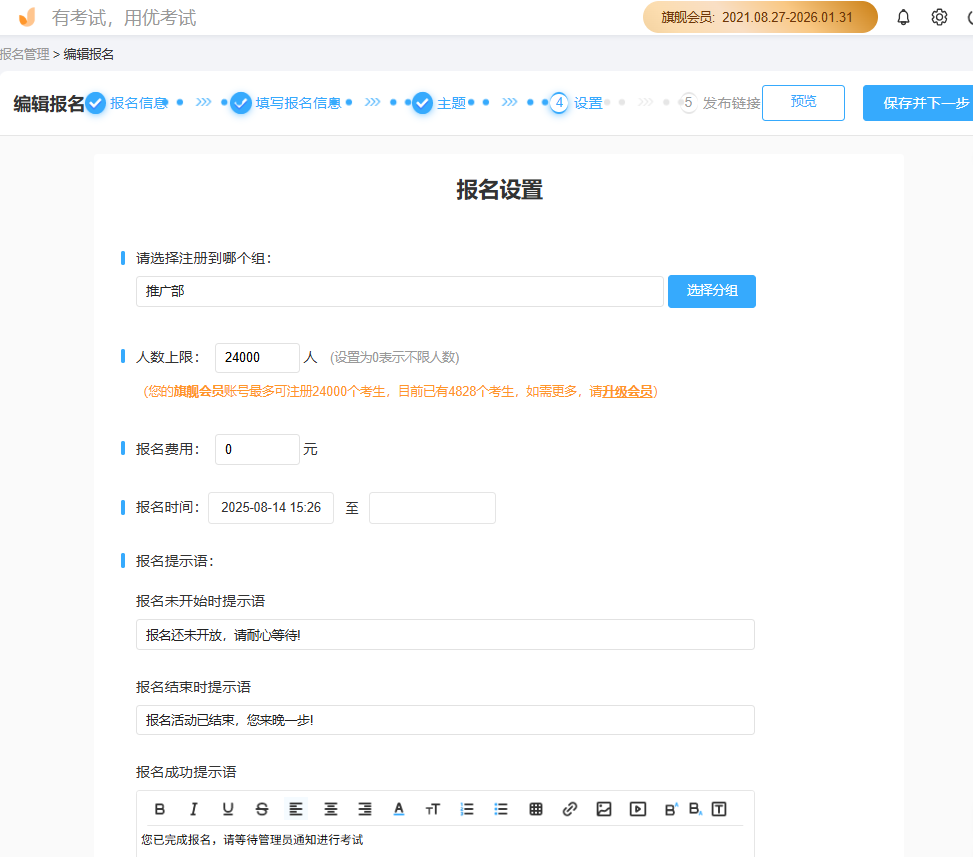The height and width of the screenshot is (857, 973).
Task: Click the 报名费用 input field
Action: click(258, 449)
